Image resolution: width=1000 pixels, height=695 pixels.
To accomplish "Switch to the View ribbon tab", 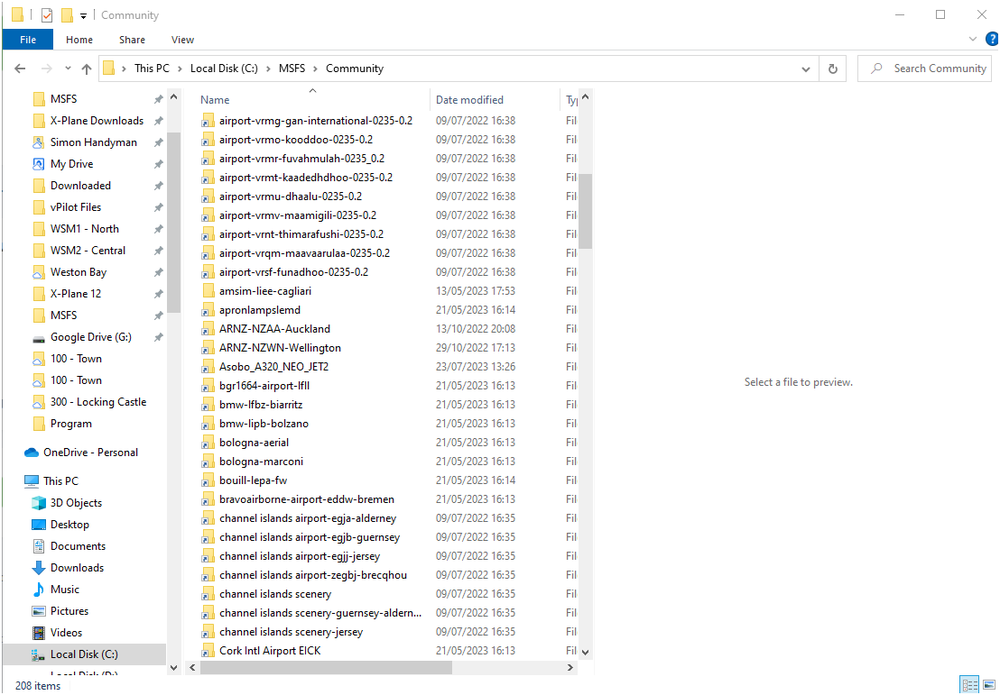I will 182,39.
